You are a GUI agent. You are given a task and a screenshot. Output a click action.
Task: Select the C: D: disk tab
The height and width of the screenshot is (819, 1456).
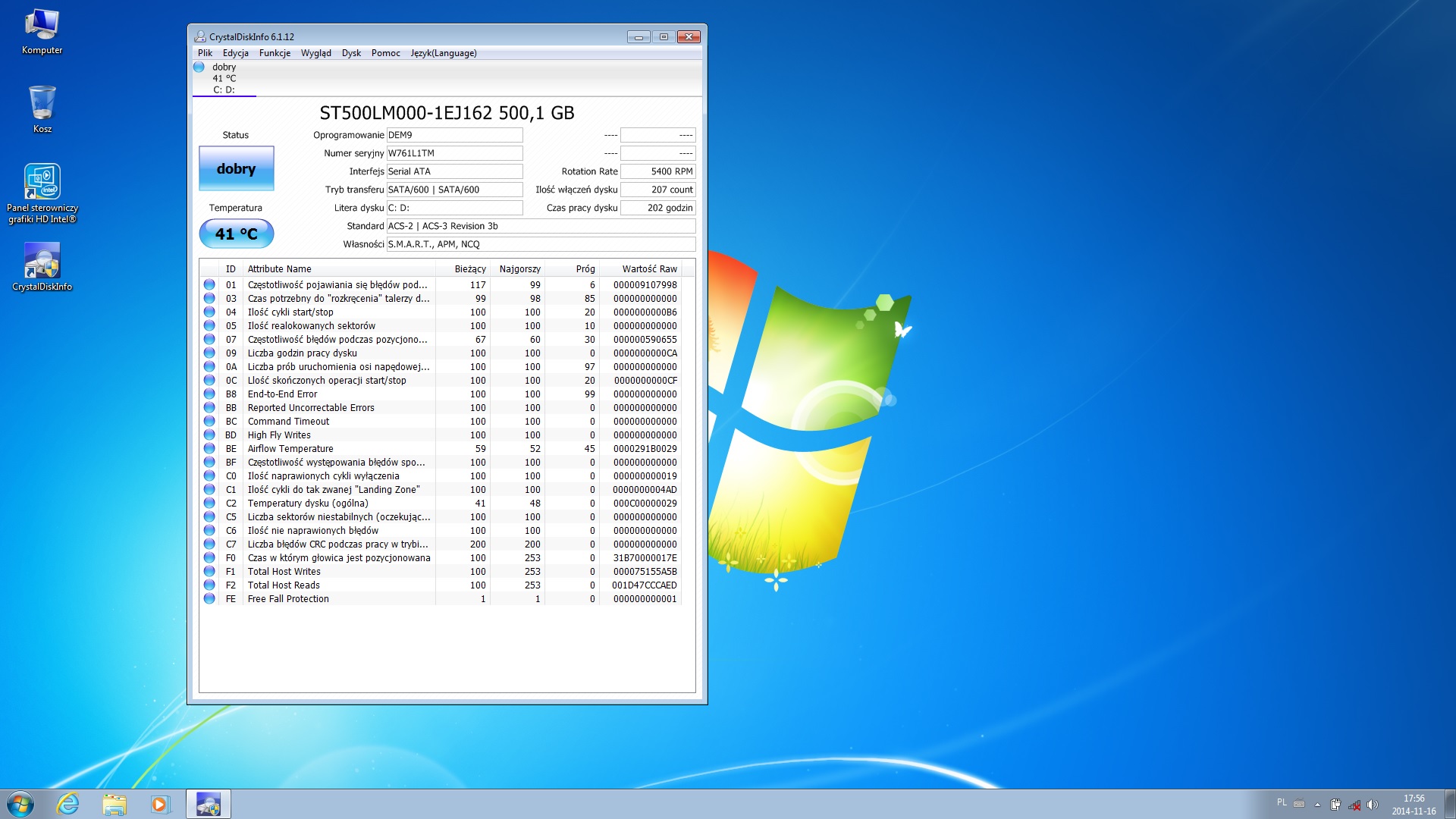tap(224, 78)
